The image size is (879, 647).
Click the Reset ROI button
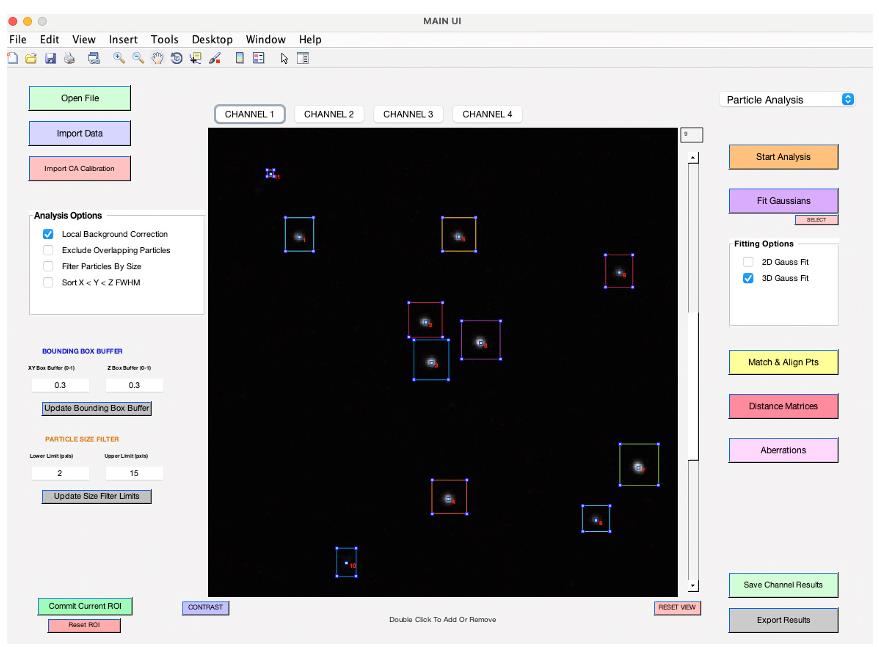click(x=85, y=625)
